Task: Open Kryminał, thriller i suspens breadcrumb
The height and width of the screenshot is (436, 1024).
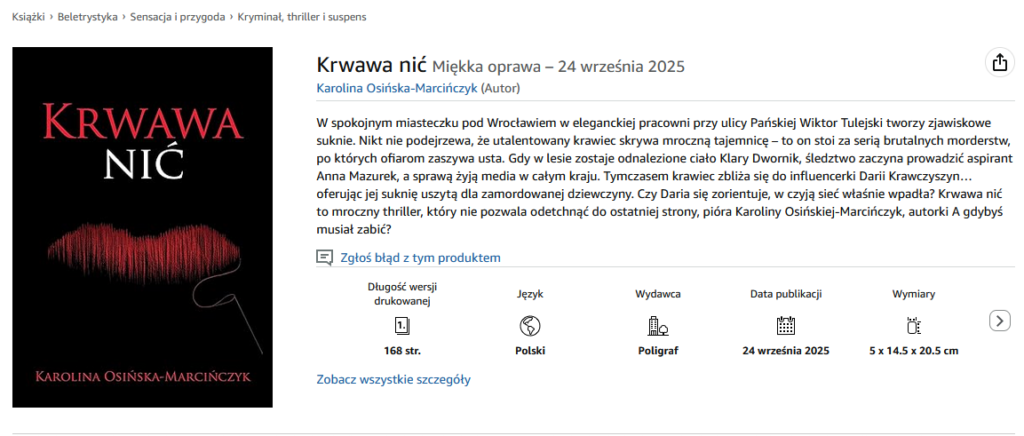Action: [301, 17]
